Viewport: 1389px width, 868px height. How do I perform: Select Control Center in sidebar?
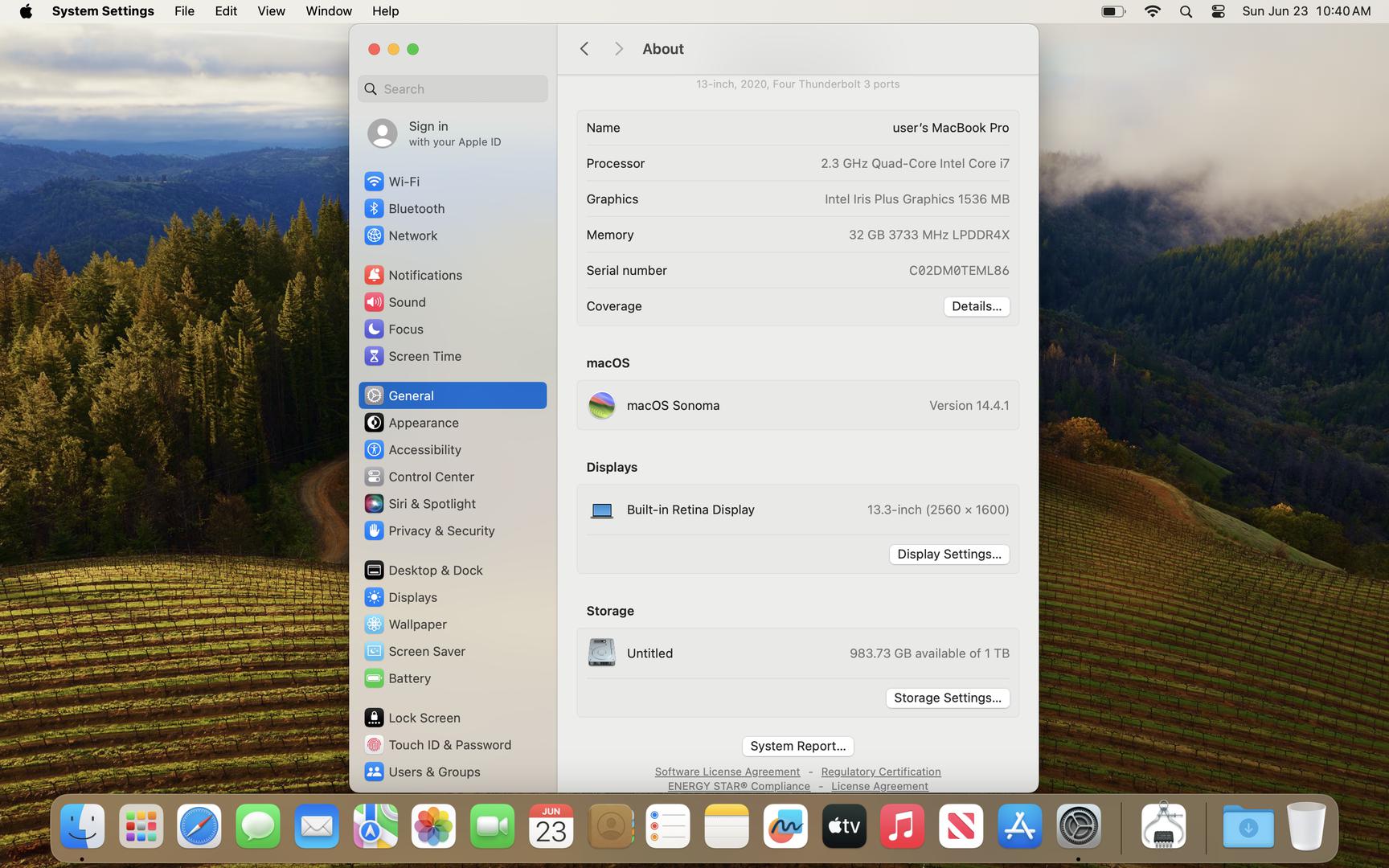(x=453, y=477)
